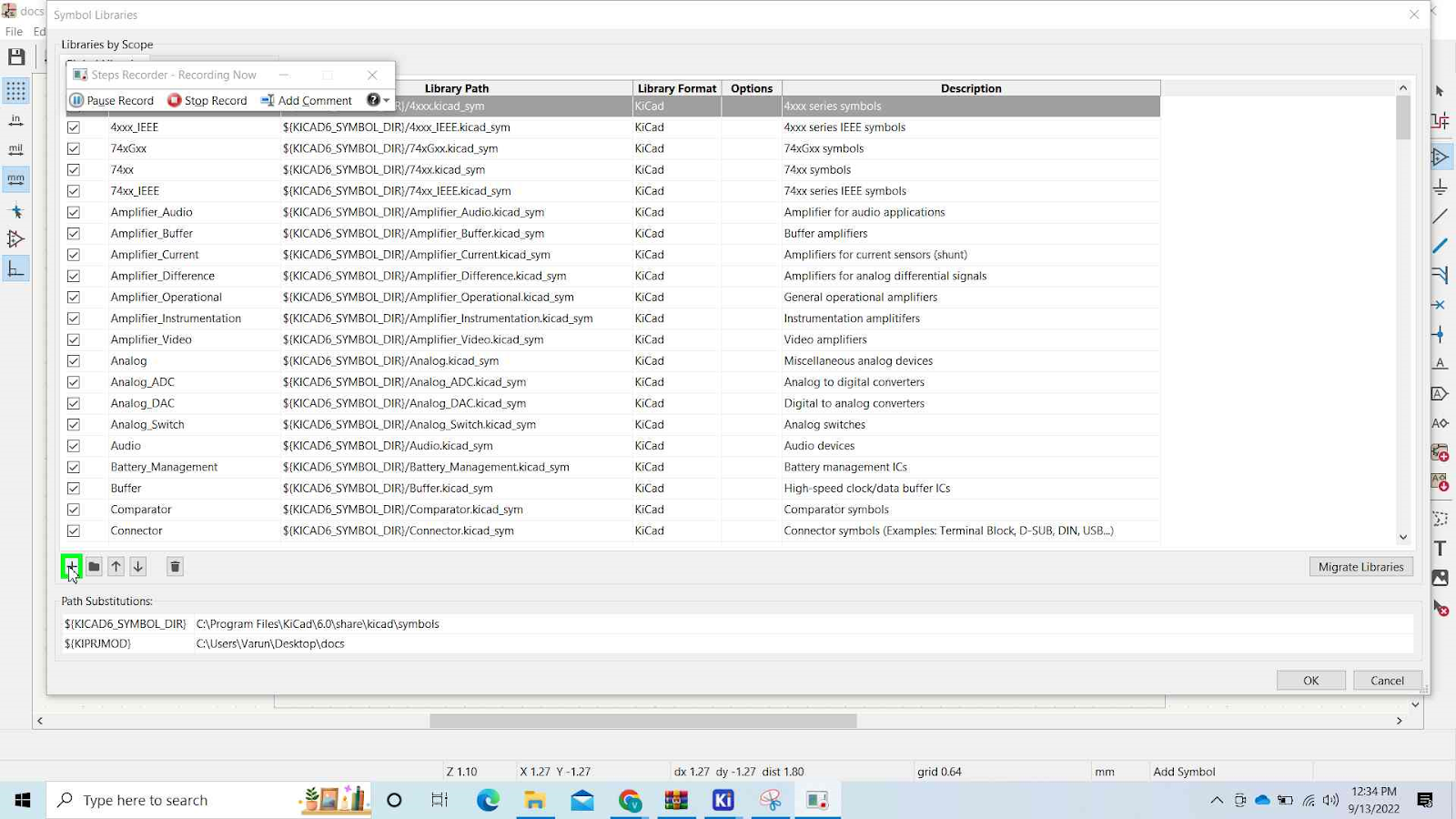This screenshot has height=819, width=1456.
Task: Select the Add Bus tool
Action: [x=1440, y=246]
